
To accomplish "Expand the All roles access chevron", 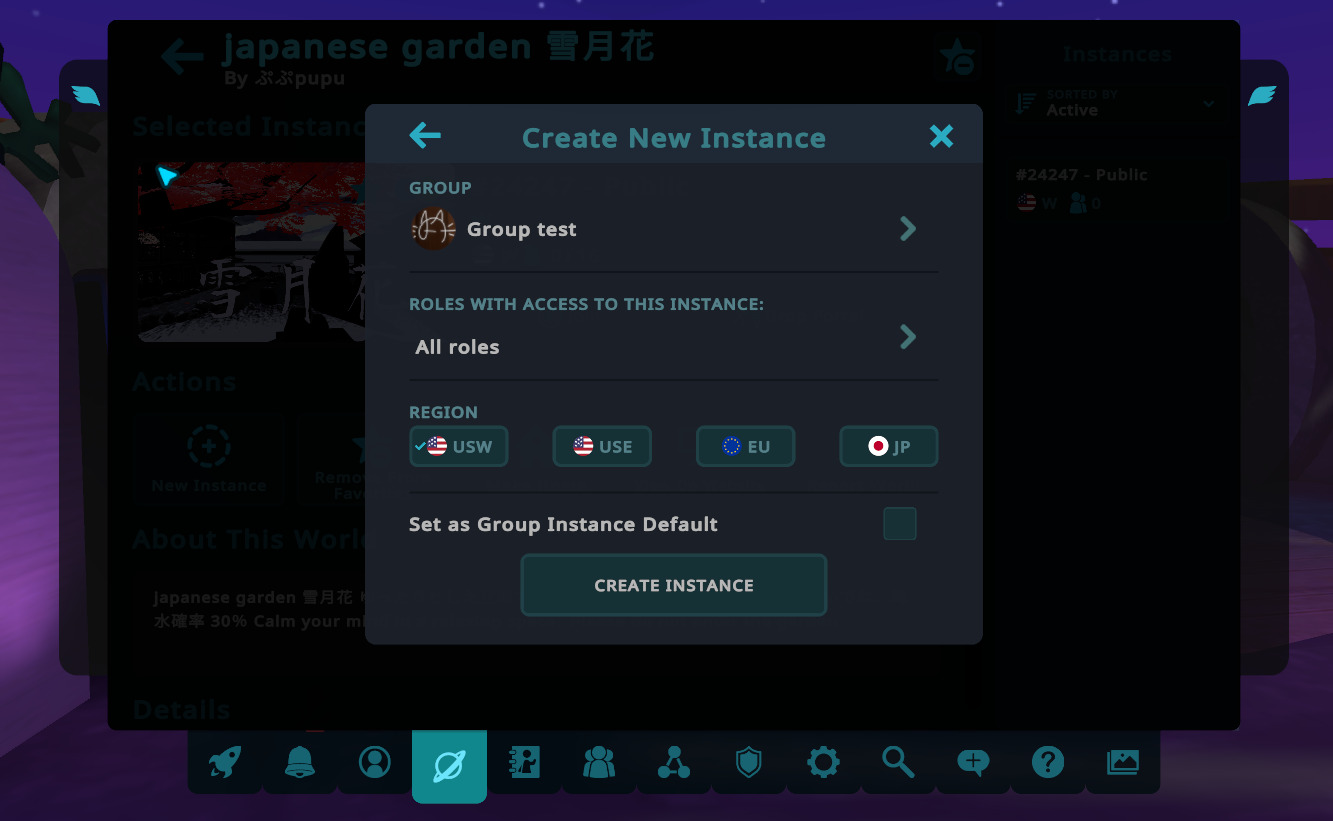I will pyautogui.click(x=907, y=337).
